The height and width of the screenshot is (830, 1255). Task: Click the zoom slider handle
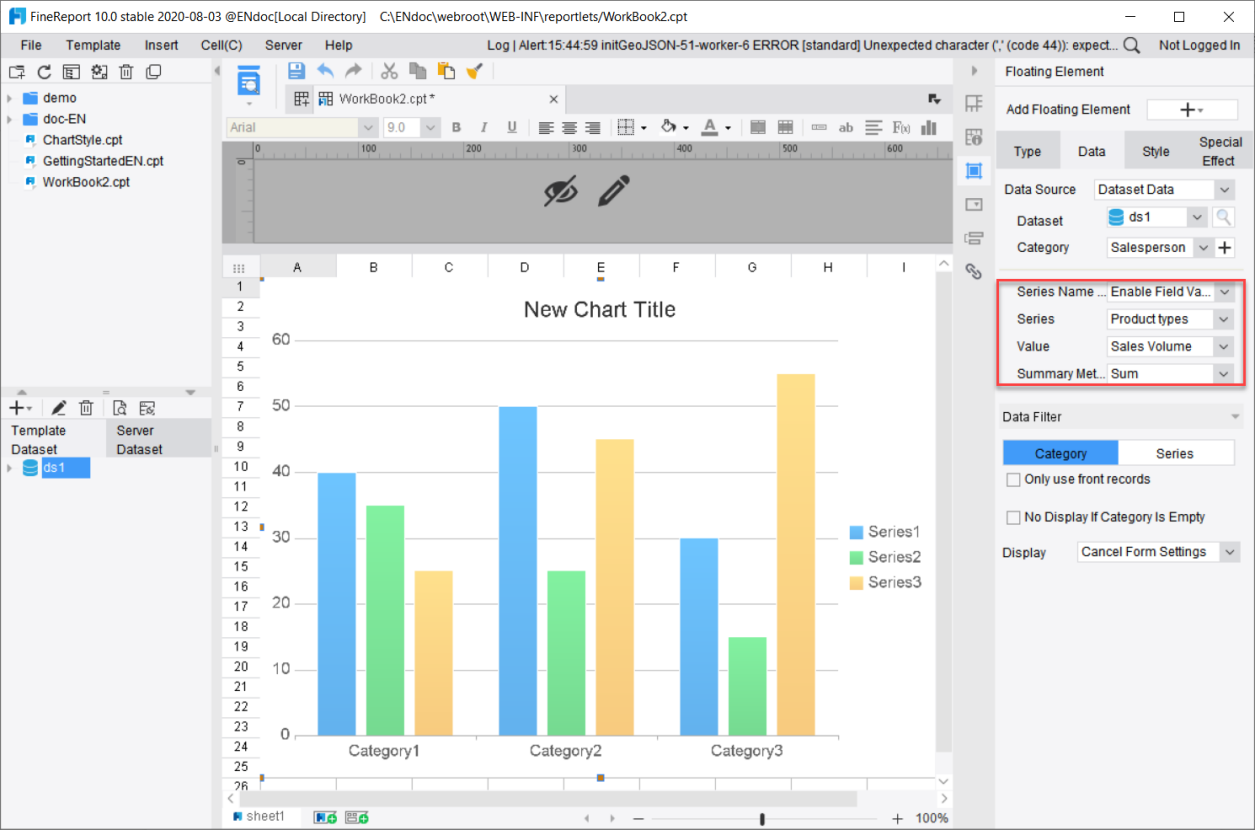click(762, 819)
